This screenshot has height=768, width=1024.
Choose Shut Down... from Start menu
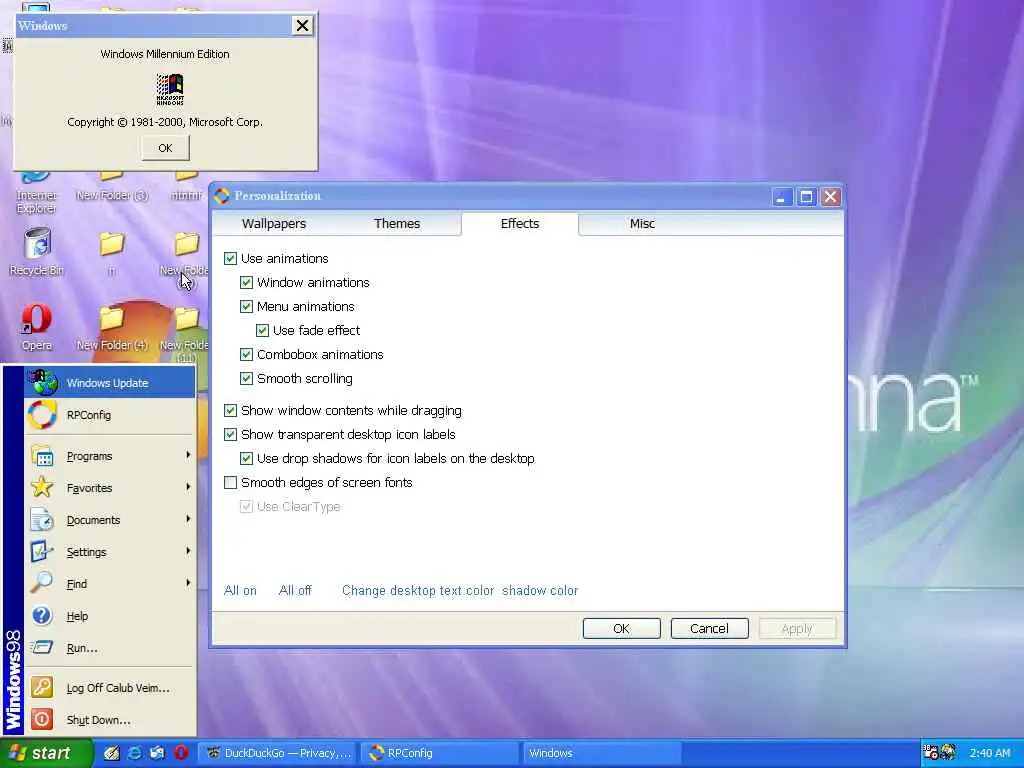110,720
